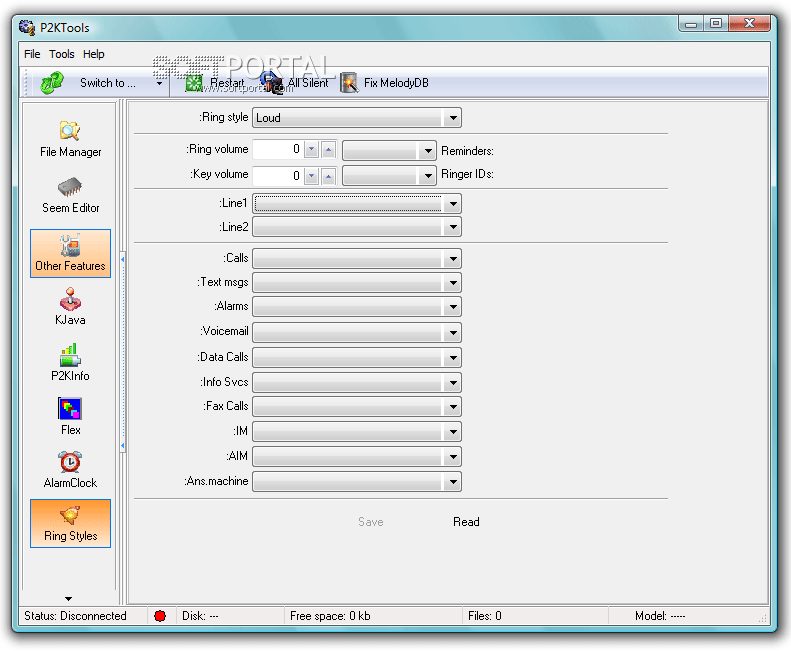Open the Voicemail dropdown
The image size is (791, 651).
point(357,332)
